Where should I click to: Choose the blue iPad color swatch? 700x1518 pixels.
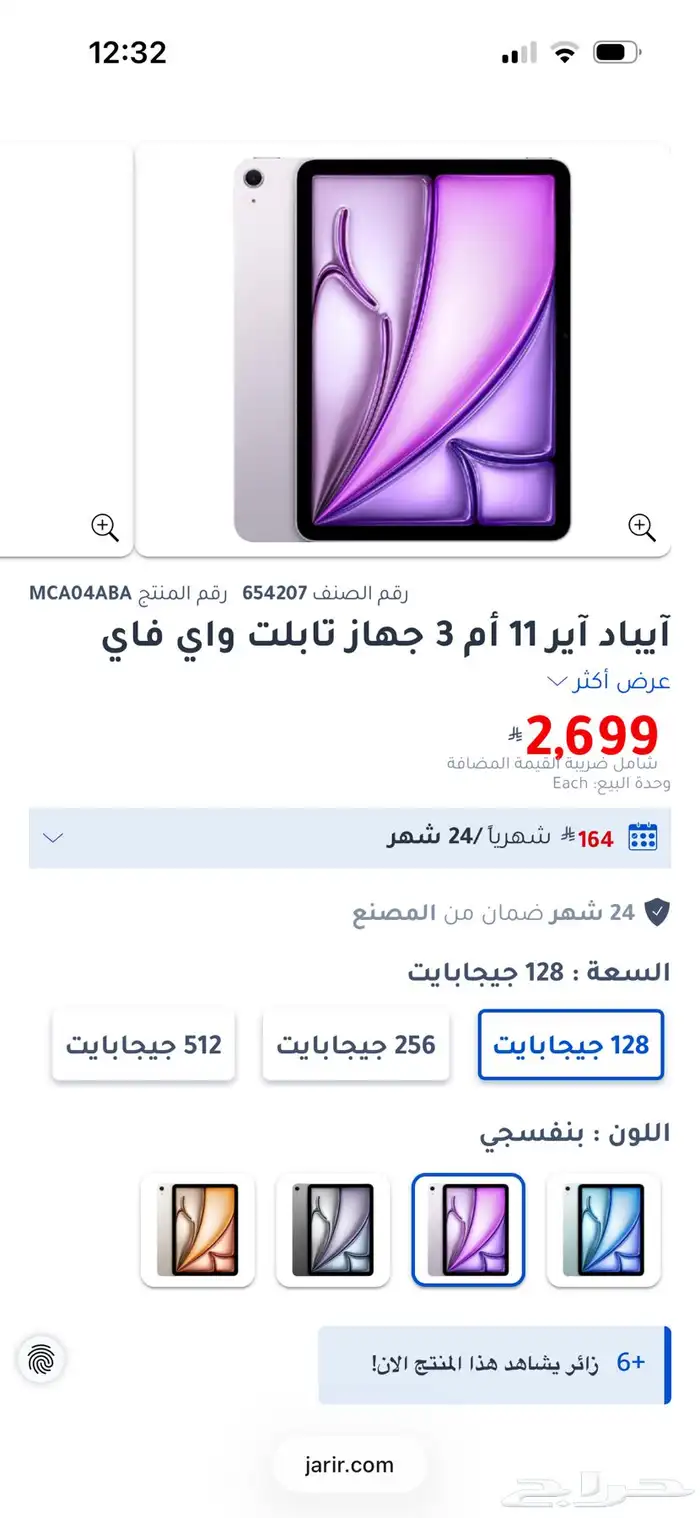click(604, 1230)
